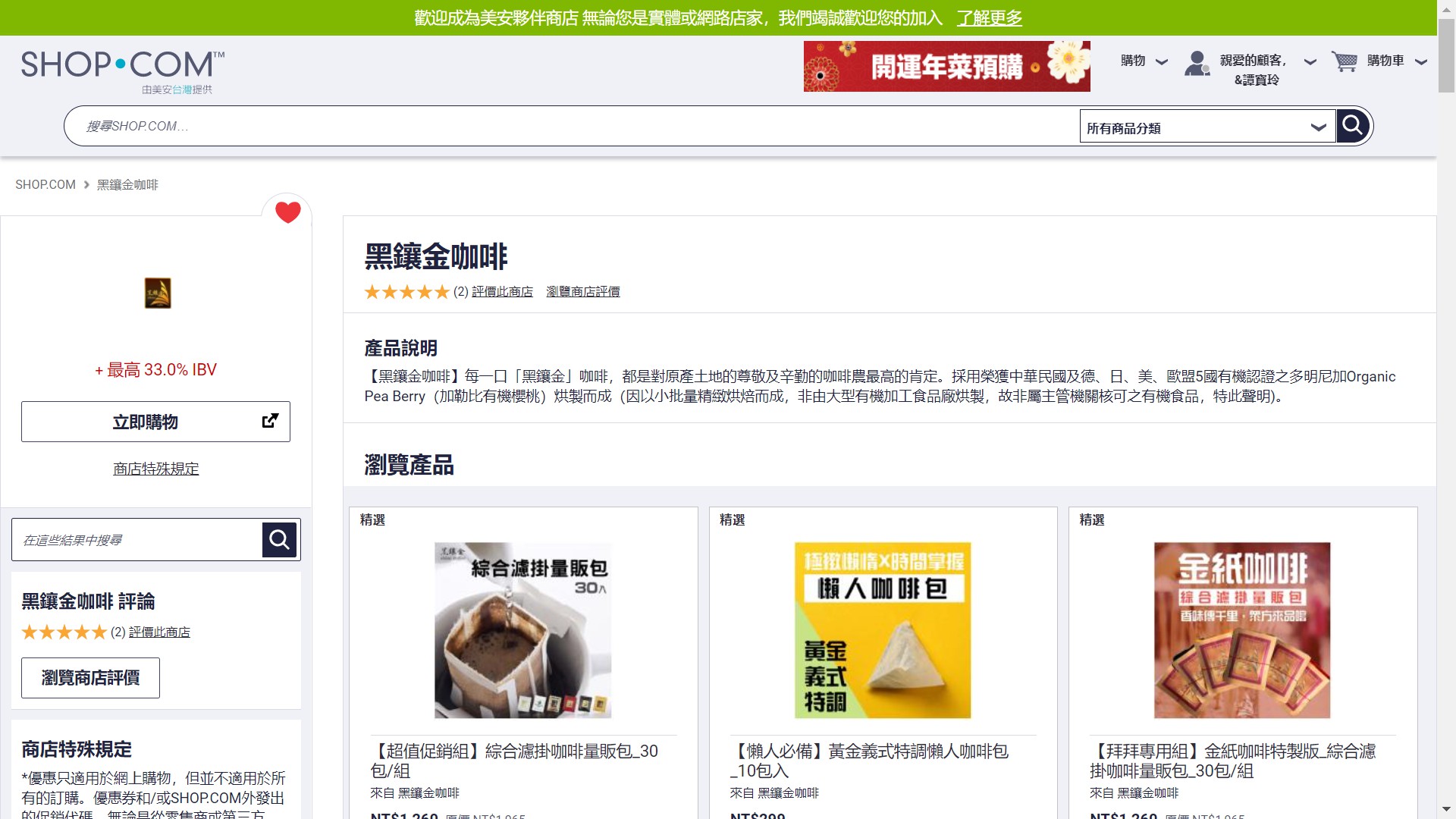Open the 了解更多 banner link

[x=989, y=18]
